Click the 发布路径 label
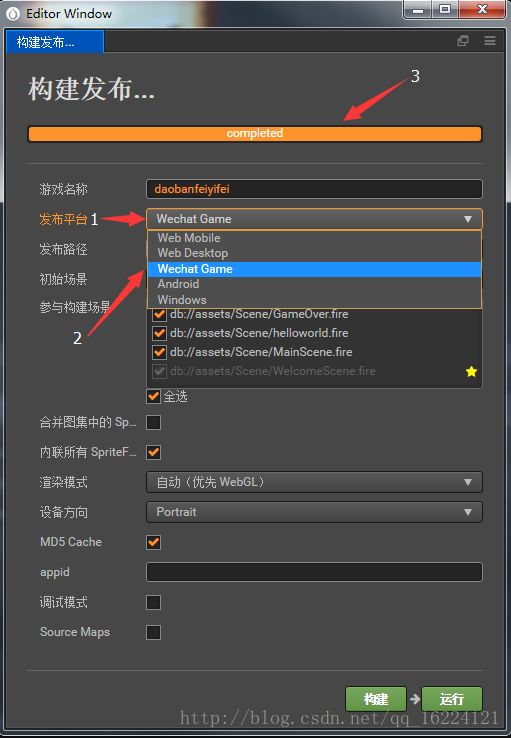Viewport: 511px width, 738px height. [64, 249]
